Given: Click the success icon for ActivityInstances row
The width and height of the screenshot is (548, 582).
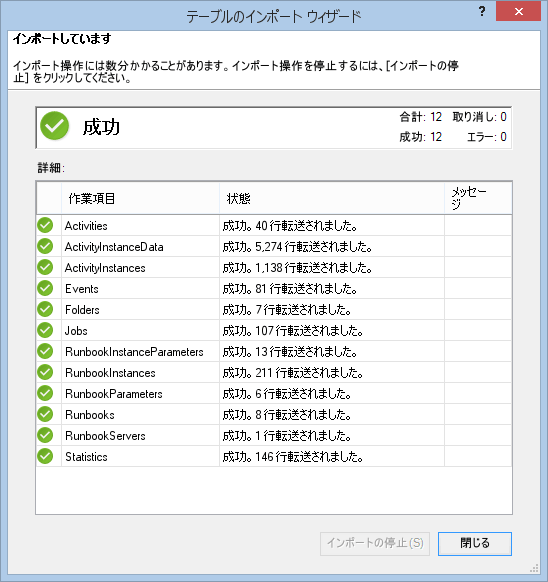Looking at the screenshot, I should coord(45,267).
